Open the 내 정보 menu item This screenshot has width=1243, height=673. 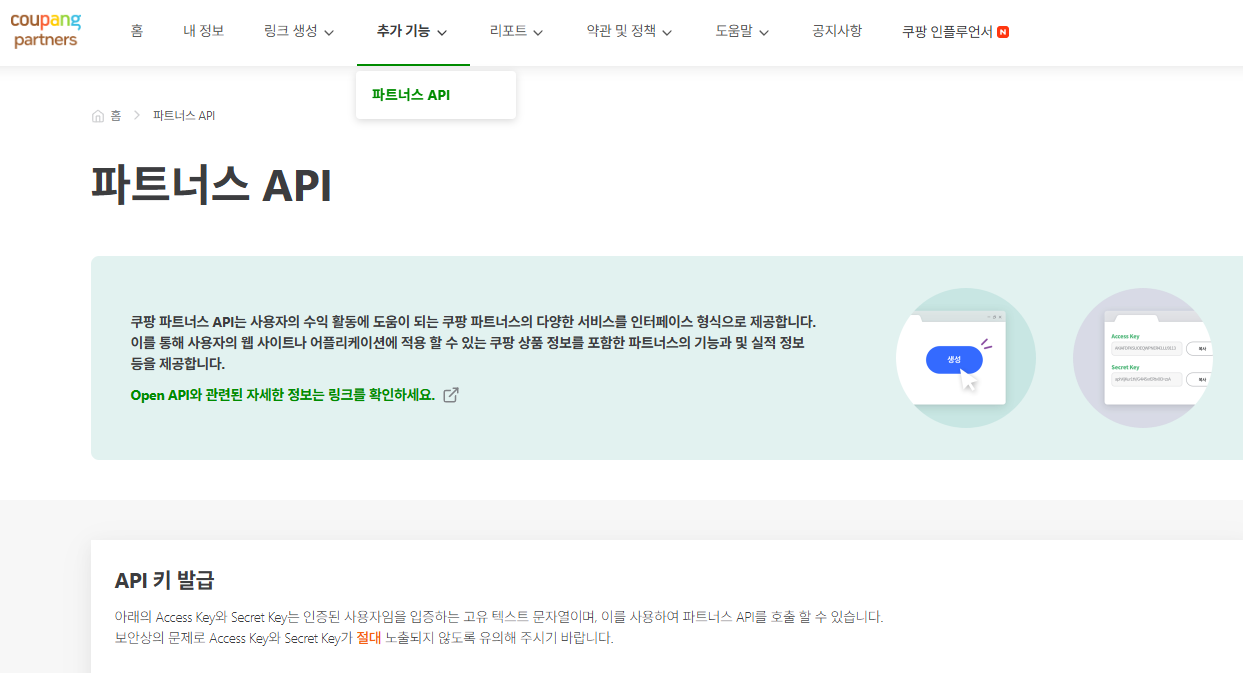[204, 31]
